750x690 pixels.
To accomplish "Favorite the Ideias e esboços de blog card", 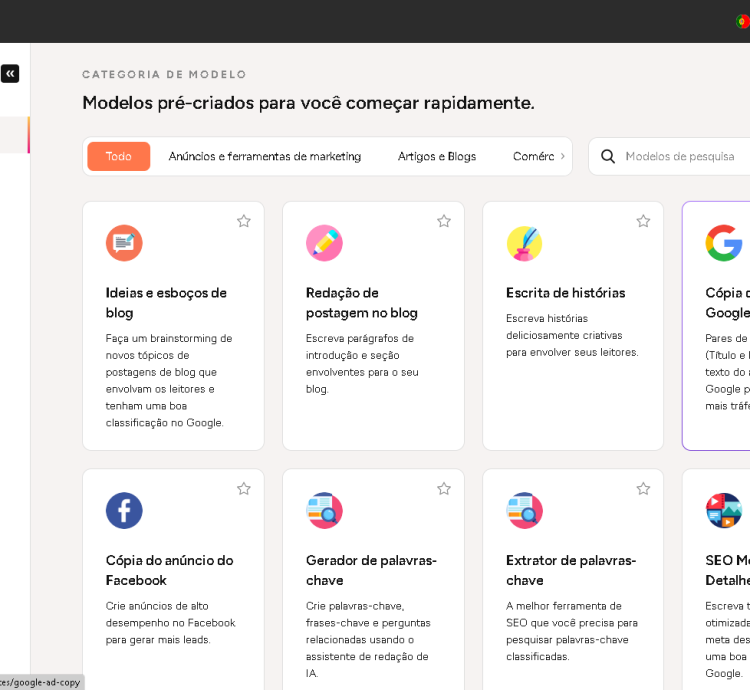I will (244, 221).
